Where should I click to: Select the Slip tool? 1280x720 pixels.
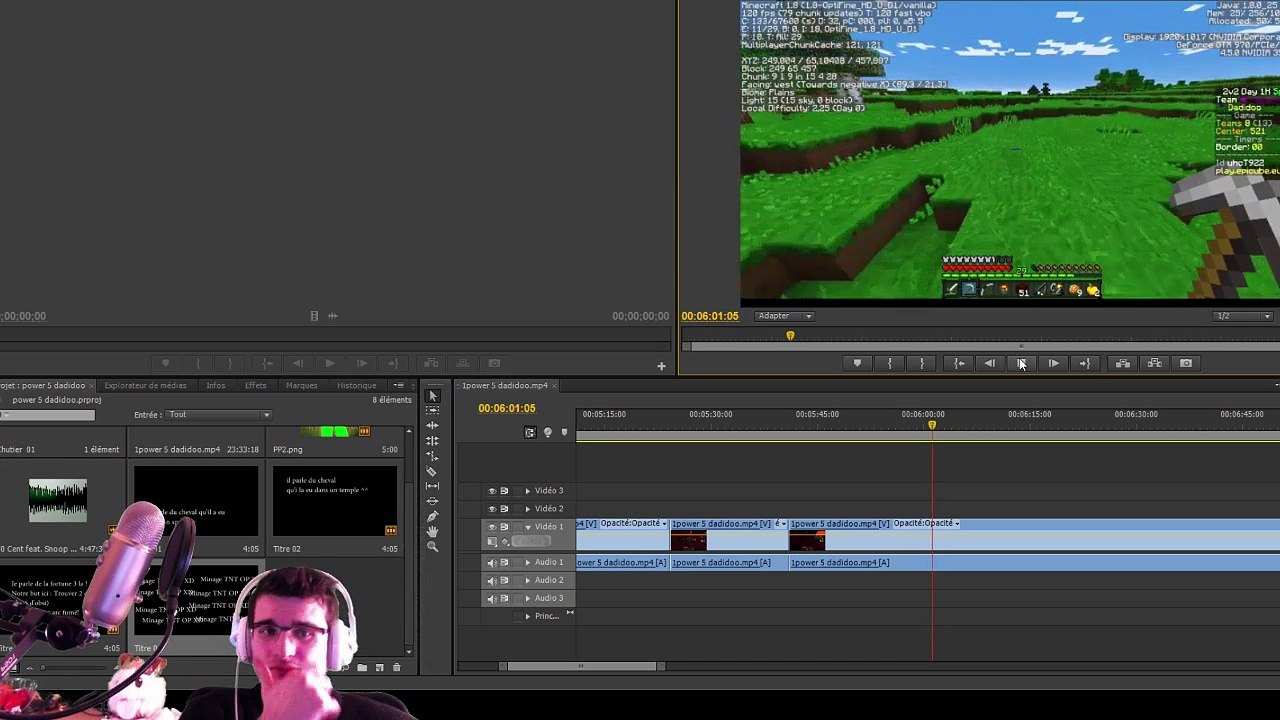(433, 486)
